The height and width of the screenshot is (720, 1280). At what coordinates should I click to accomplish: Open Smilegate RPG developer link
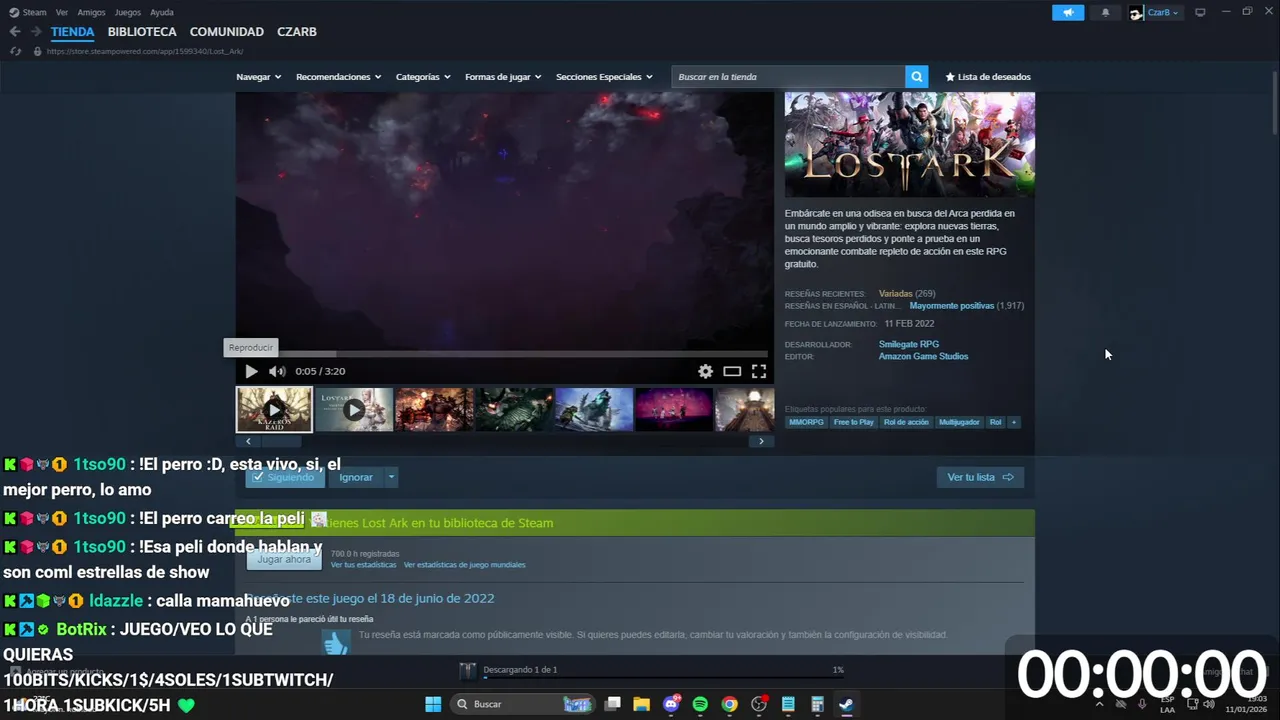click(909, 344)
